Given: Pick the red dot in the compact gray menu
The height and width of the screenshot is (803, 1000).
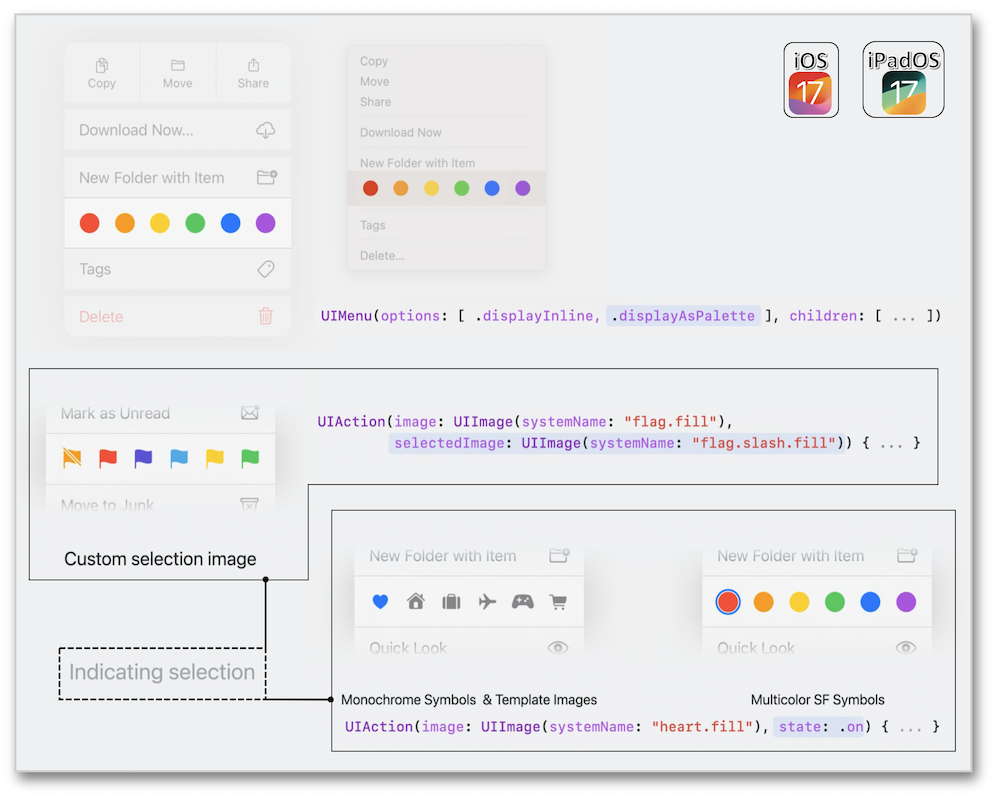Looking at the screenshot, I should tap(371, 188).
